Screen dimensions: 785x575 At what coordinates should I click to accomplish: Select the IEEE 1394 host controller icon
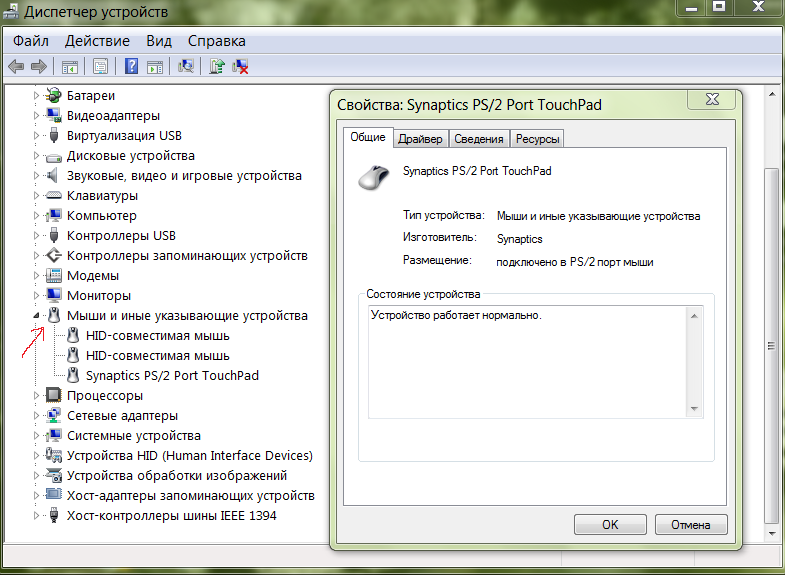(54, 515)
